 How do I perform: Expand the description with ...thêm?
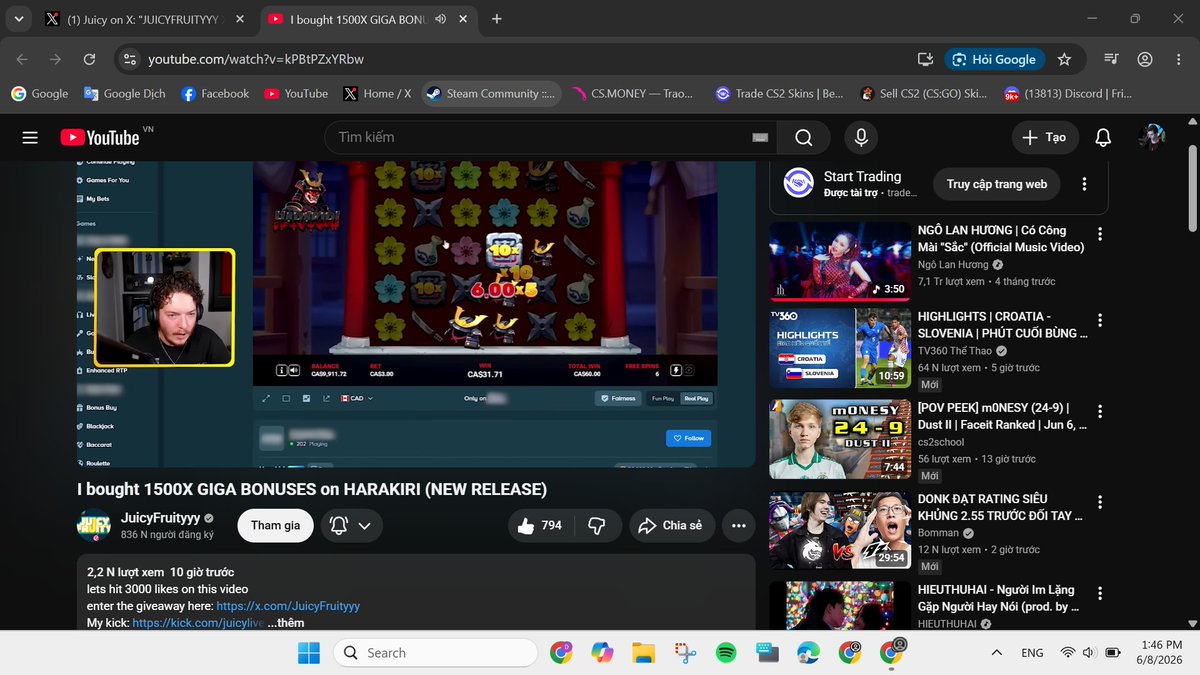point(285,622)
